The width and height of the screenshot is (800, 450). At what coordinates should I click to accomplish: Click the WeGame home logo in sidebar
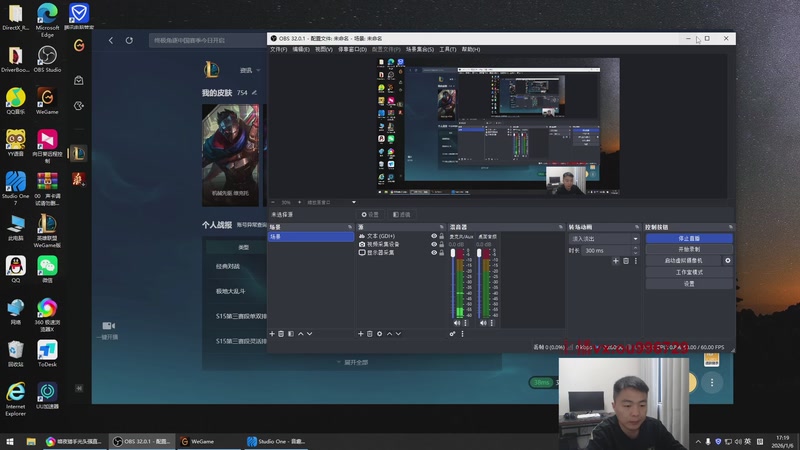[79, 45]
